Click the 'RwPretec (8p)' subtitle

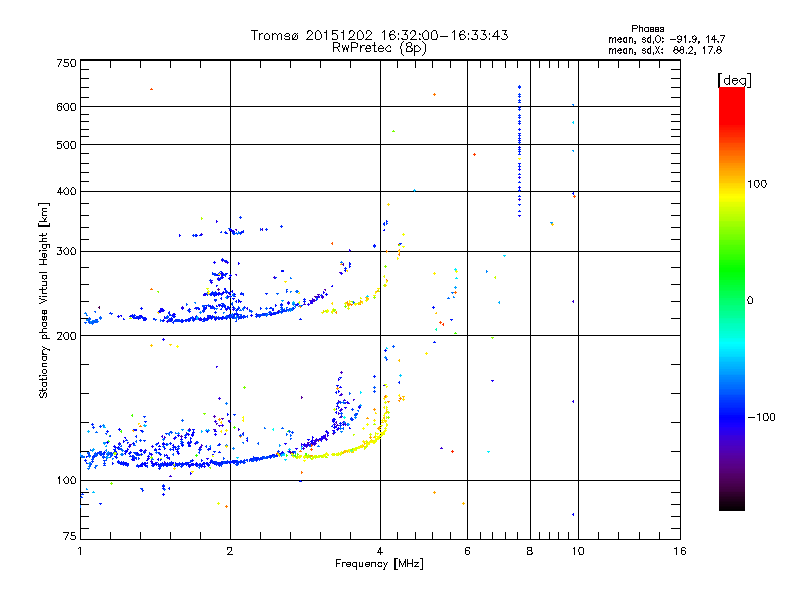379,48
